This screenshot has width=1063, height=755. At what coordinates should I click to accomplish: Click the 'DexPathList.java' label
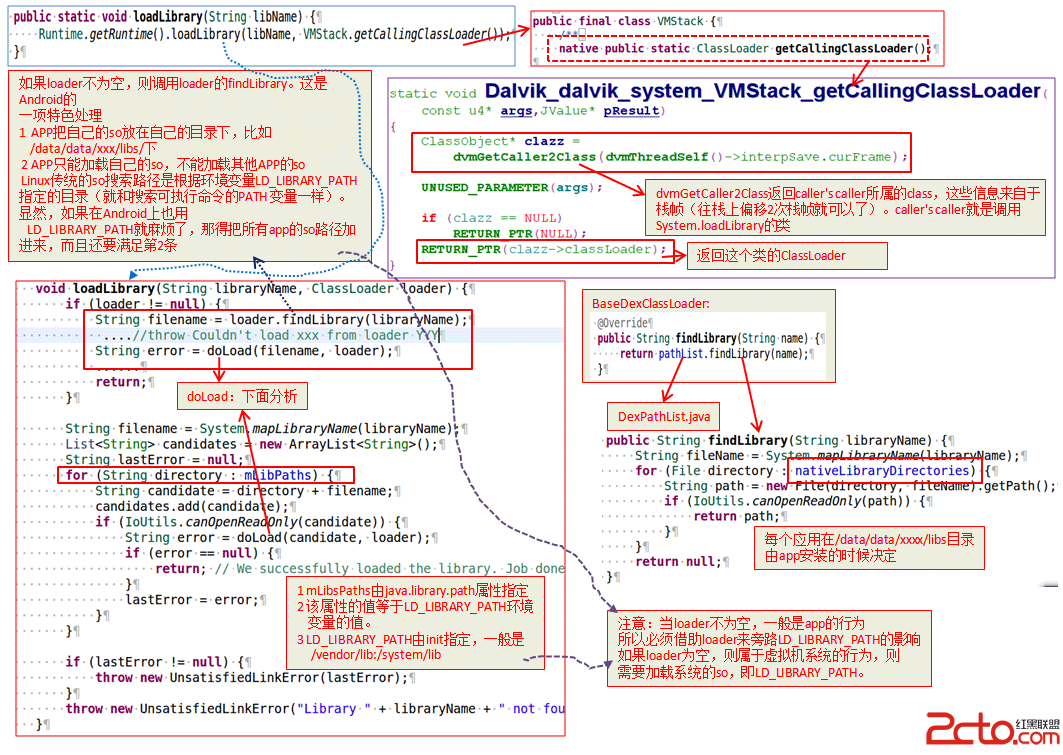tap(664, 417)
